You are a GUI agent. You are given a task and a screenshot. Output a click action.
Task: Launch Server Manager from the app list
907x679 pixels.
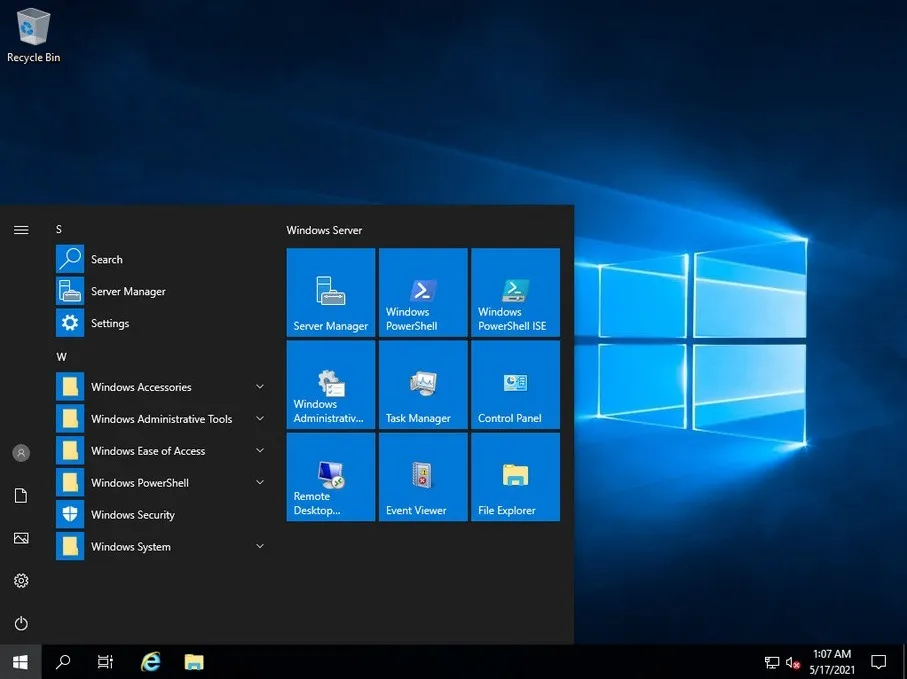tap(160, 291)
